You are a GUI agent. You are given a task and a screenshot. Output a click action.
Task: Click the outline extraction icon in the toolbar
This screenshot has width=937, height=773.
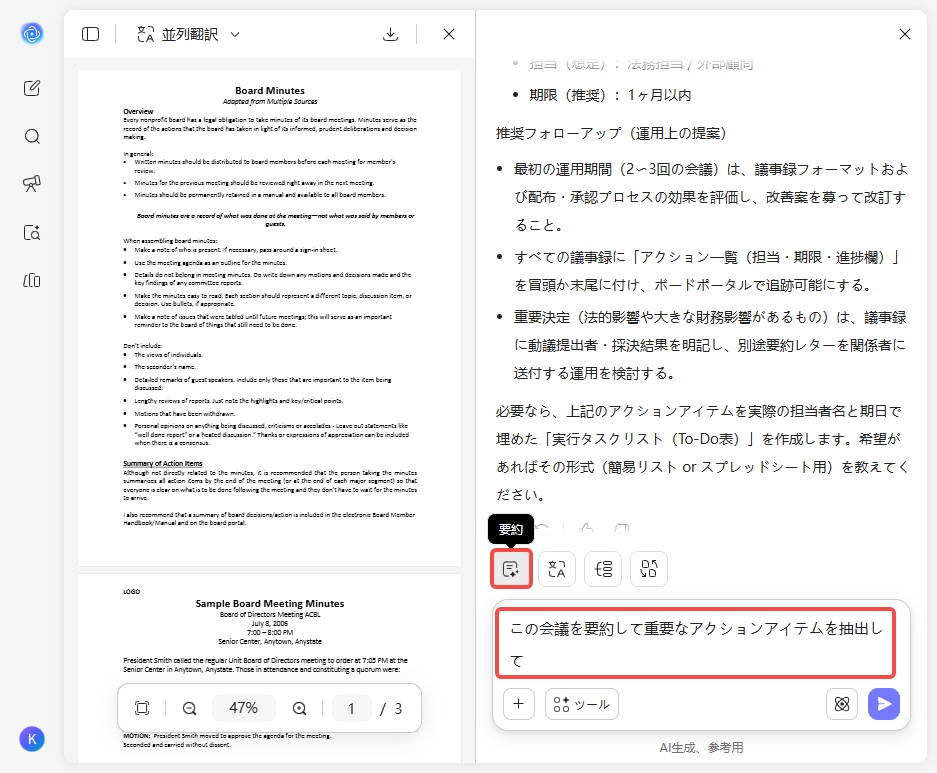pyautogui.click(x=602, y=568)
